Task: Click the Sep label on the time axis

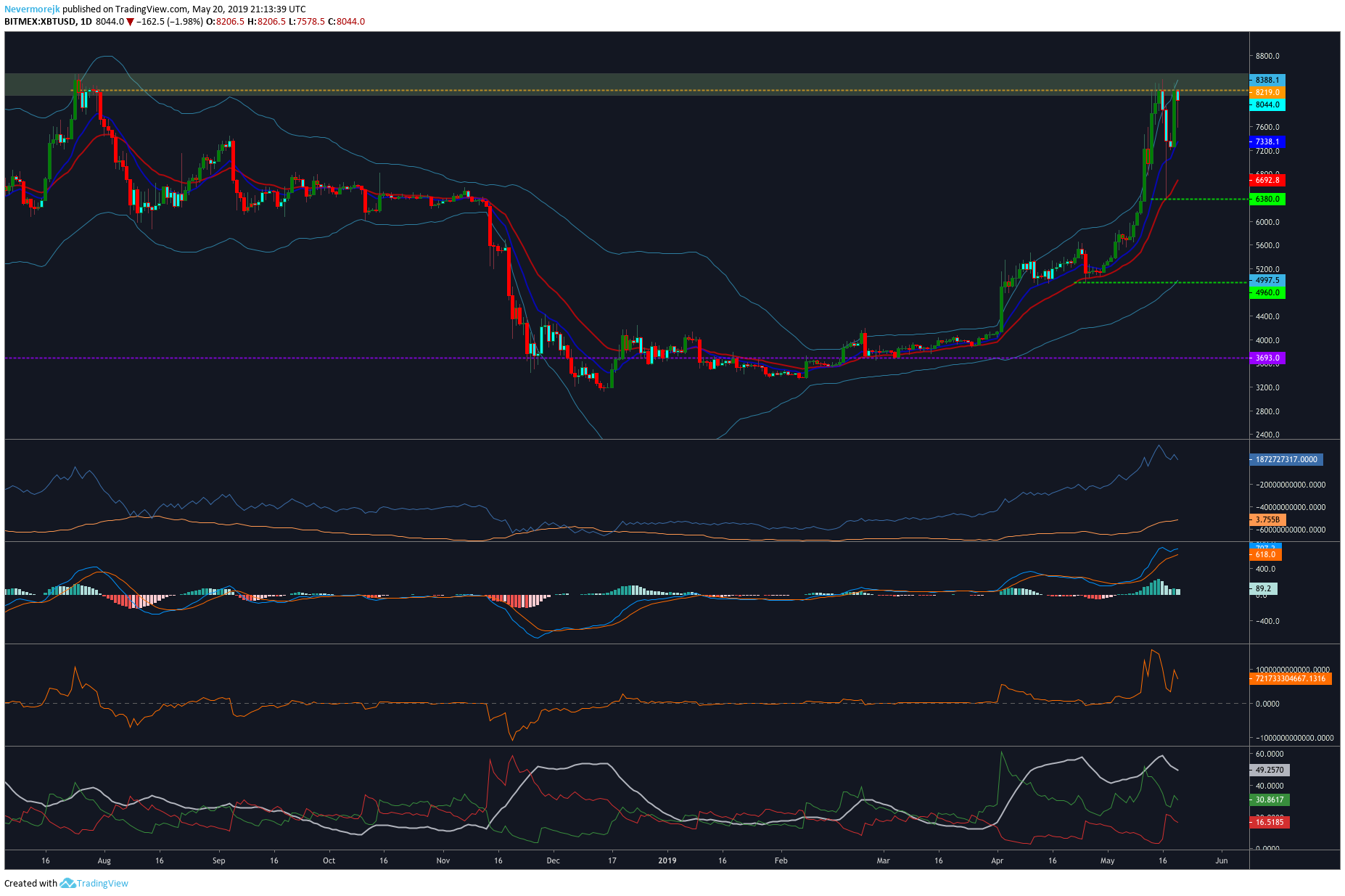Action: (x=218, y=860)
